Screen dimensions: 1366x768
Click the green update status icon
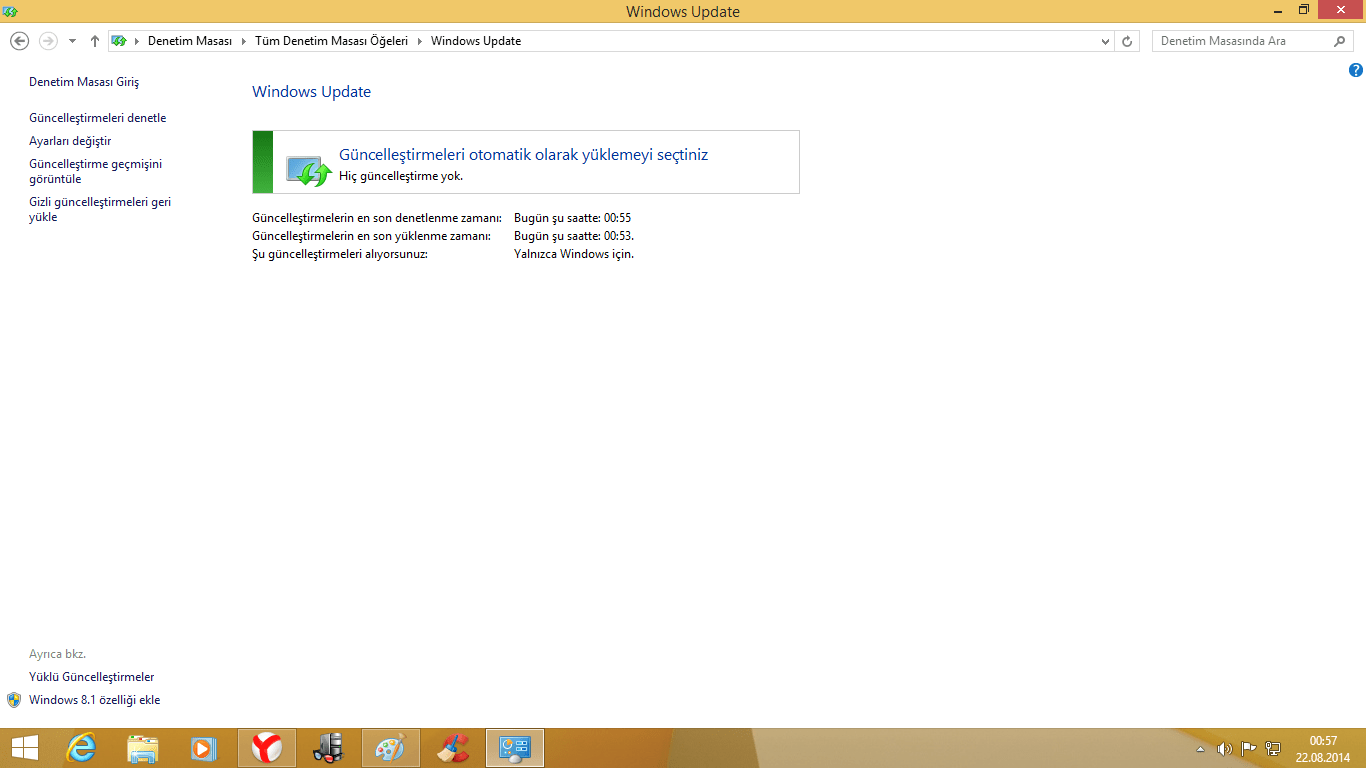coord(308,170)
